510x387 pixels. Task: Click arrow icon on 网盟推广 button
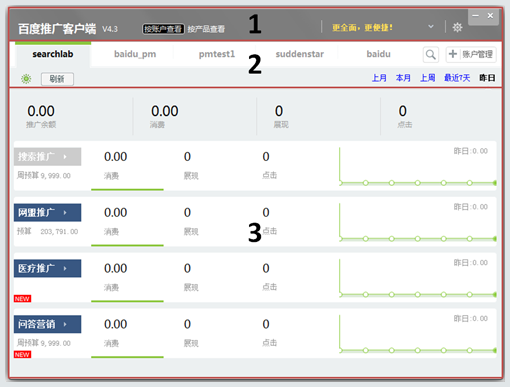tap(65, 213)
